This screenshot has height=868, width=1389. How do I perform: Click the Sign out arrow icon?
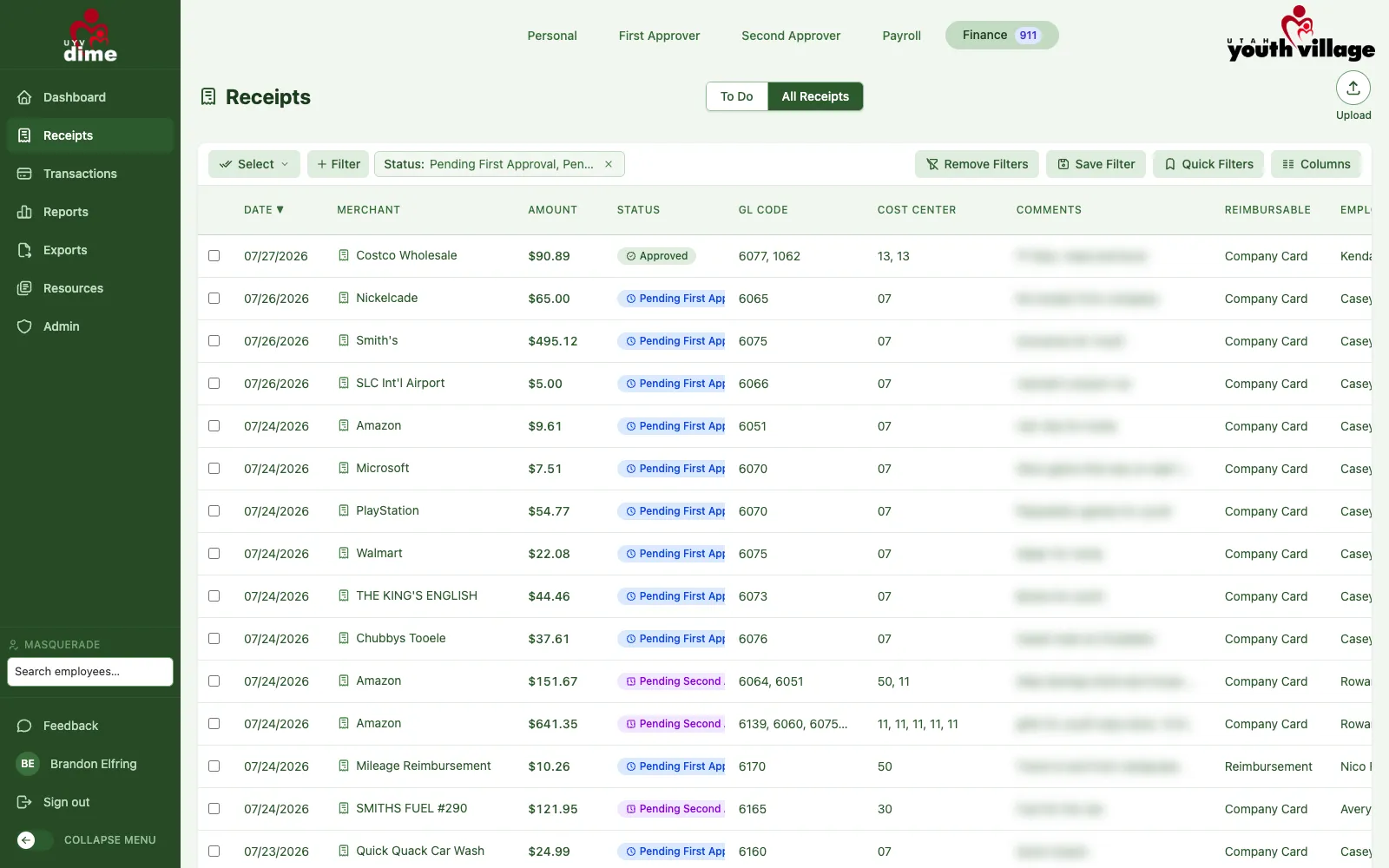pos(24,802)
